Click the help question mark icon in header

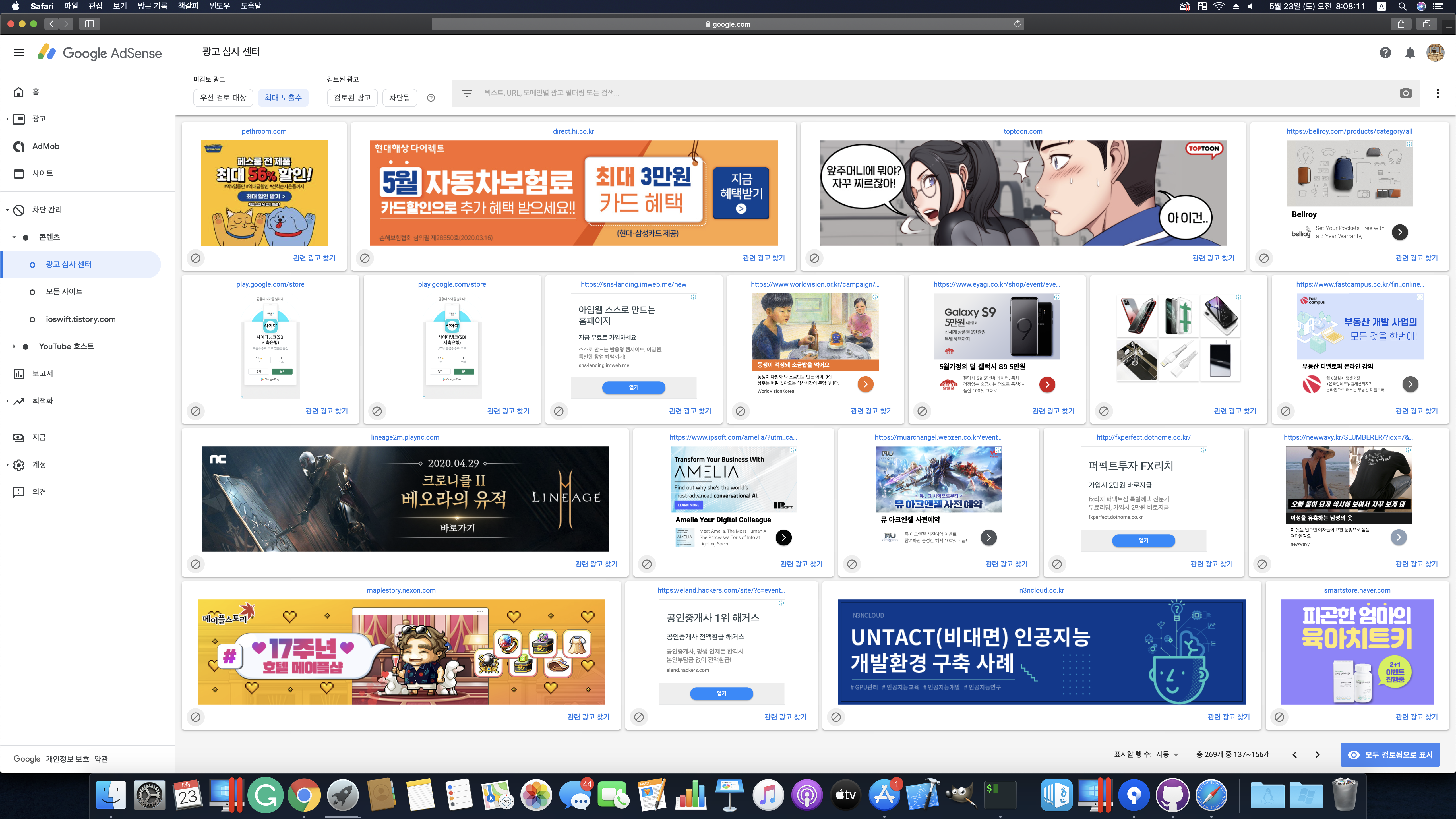coord(1385,53)
